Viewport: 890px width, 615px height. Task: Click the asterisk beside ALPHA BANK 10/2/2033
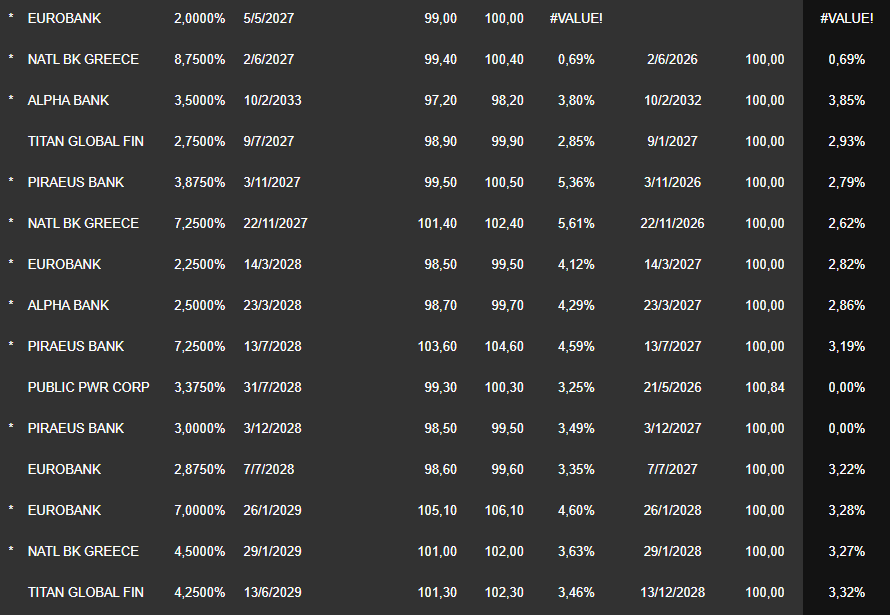[11, 98]
